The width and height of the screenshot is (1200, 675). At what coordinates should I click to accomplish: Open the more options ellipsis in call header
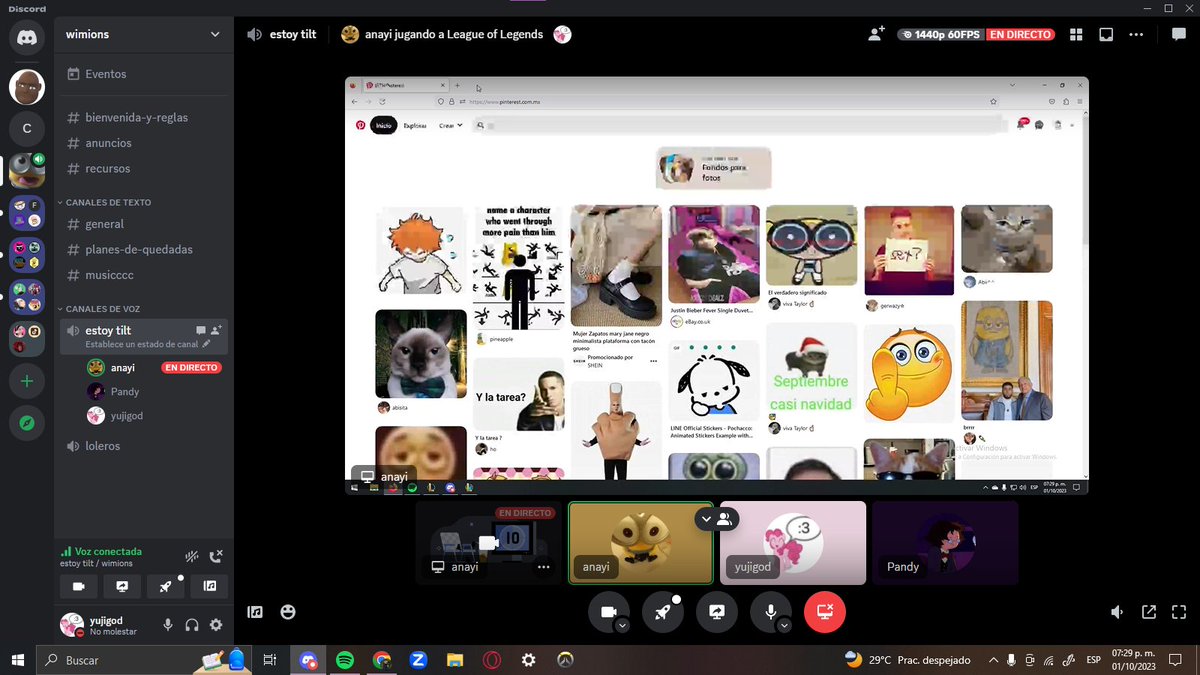[1136, 34]
